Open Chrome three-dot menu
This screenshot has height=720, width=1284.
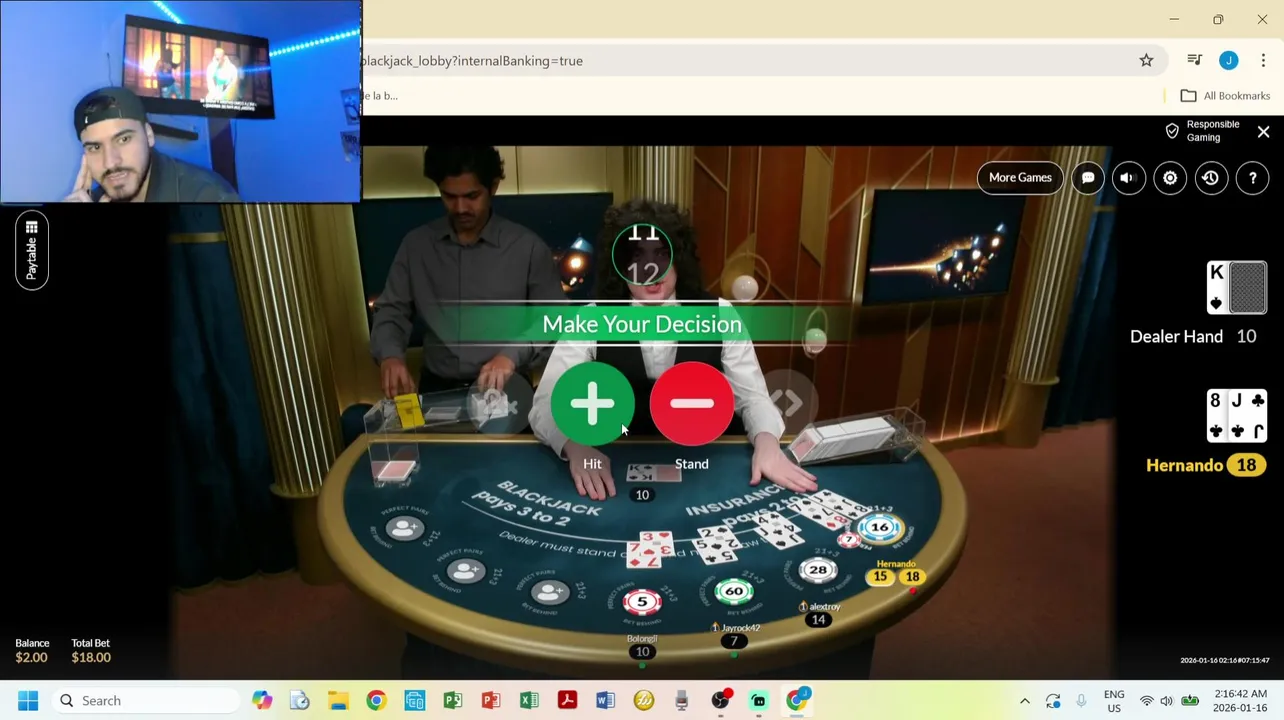coord(1263,61)
